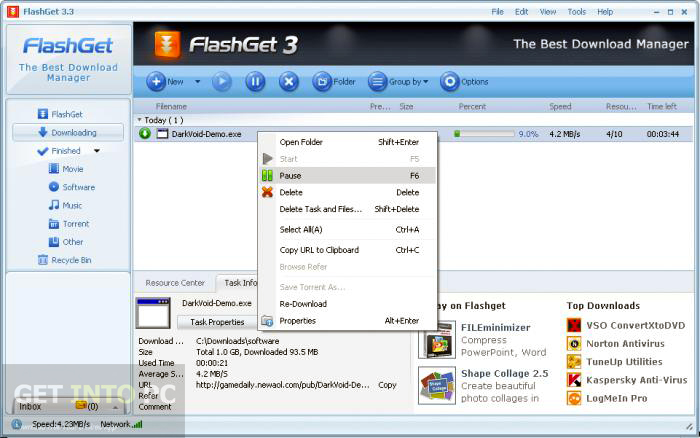Open the Options toolbar button
The width and height of the screenshot is (700, 438).
(x=464, y=82)
